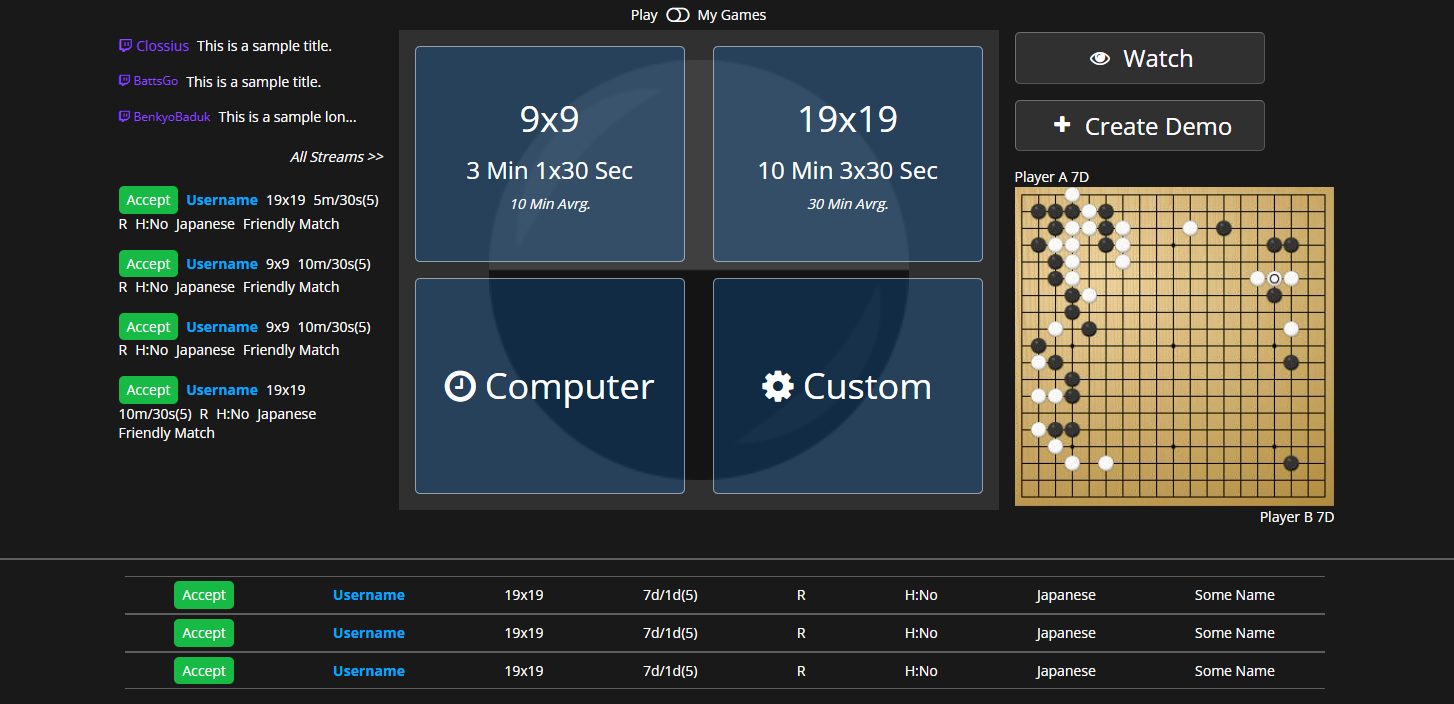Switch to My Games view
The width and height of the screenshot is (1454, 704).
[x=731, y=15]
